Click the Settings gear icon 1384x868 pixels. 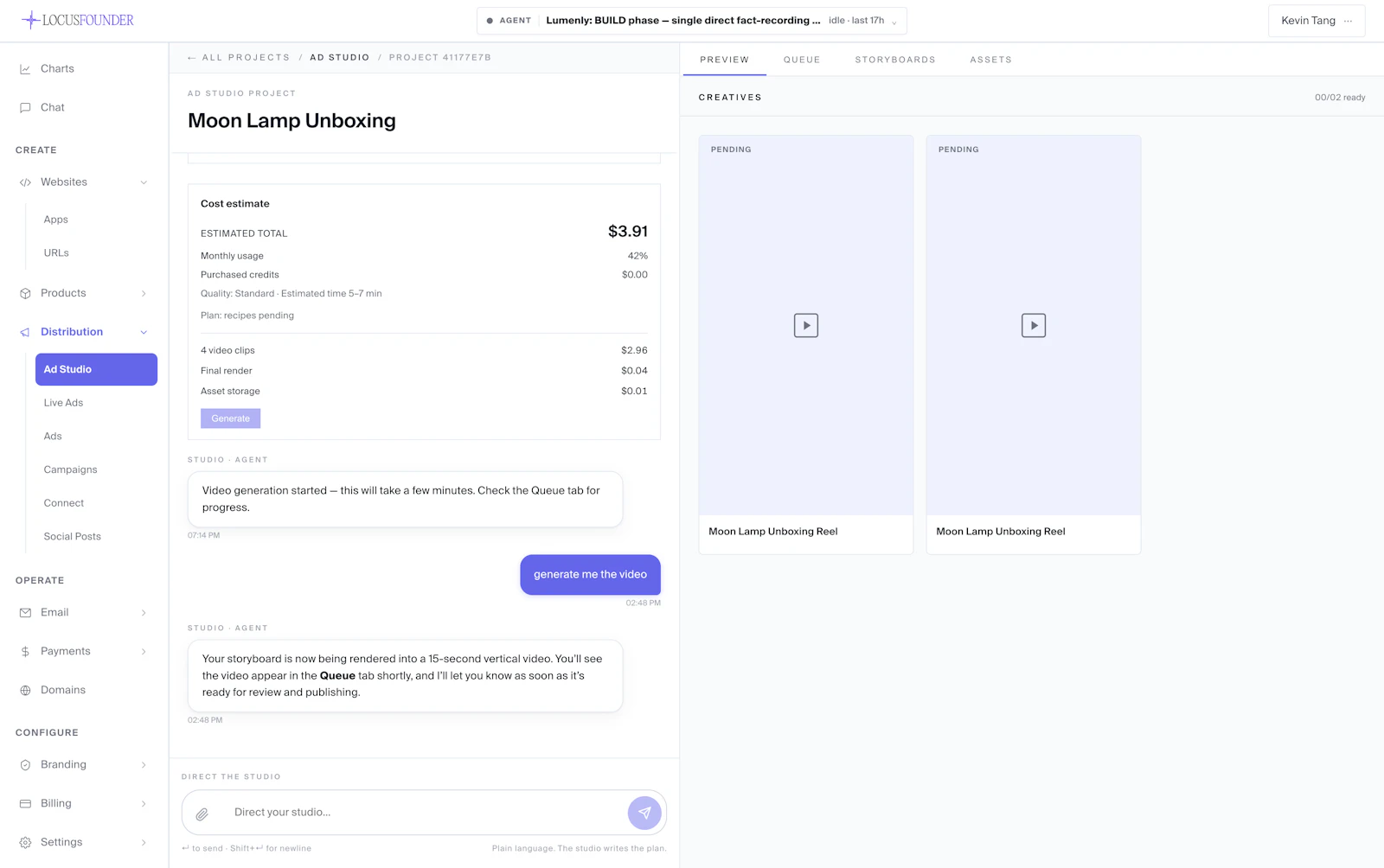pyautogui.click(x=25, y=843)
